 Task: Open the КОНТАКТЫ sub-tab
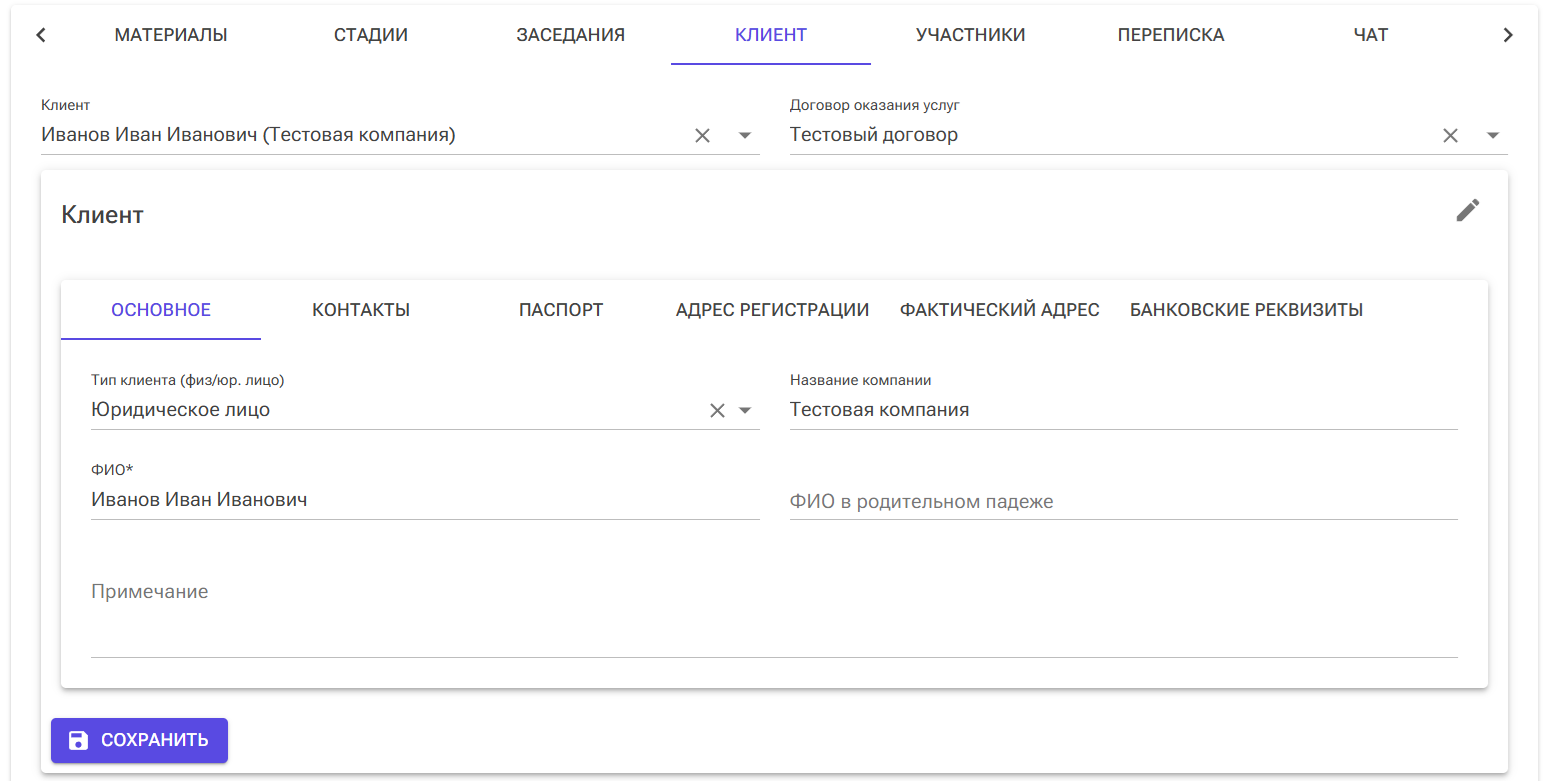(x=360, y=310)
